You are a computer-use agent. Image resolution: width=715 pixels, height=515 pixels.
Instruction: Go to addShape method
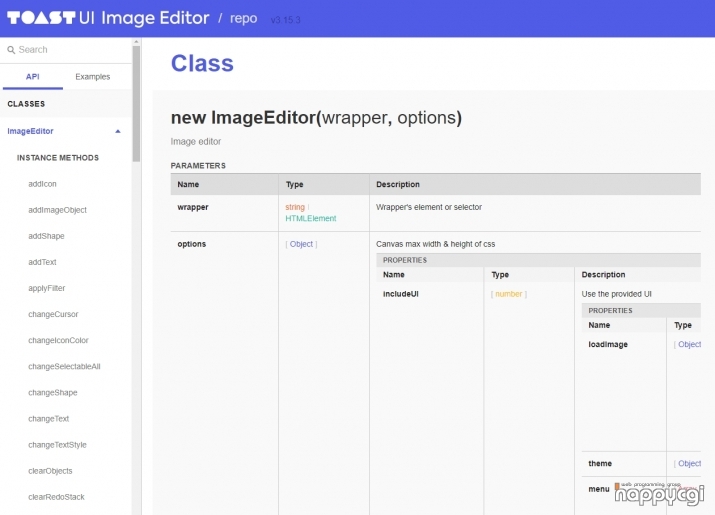[46, 236]
